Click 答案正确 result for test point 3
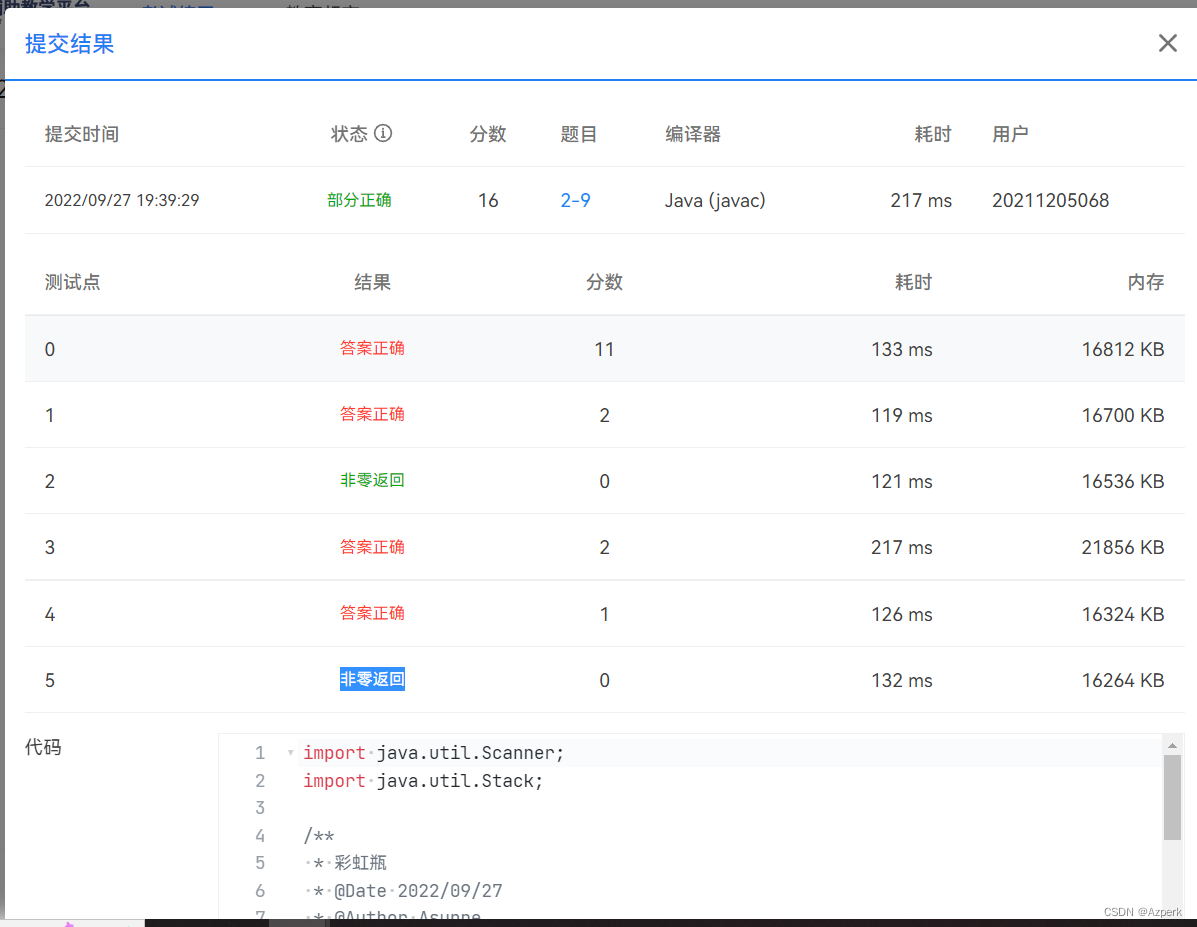This screenshot has width=1197, height=927. click(x=372, y=547)
